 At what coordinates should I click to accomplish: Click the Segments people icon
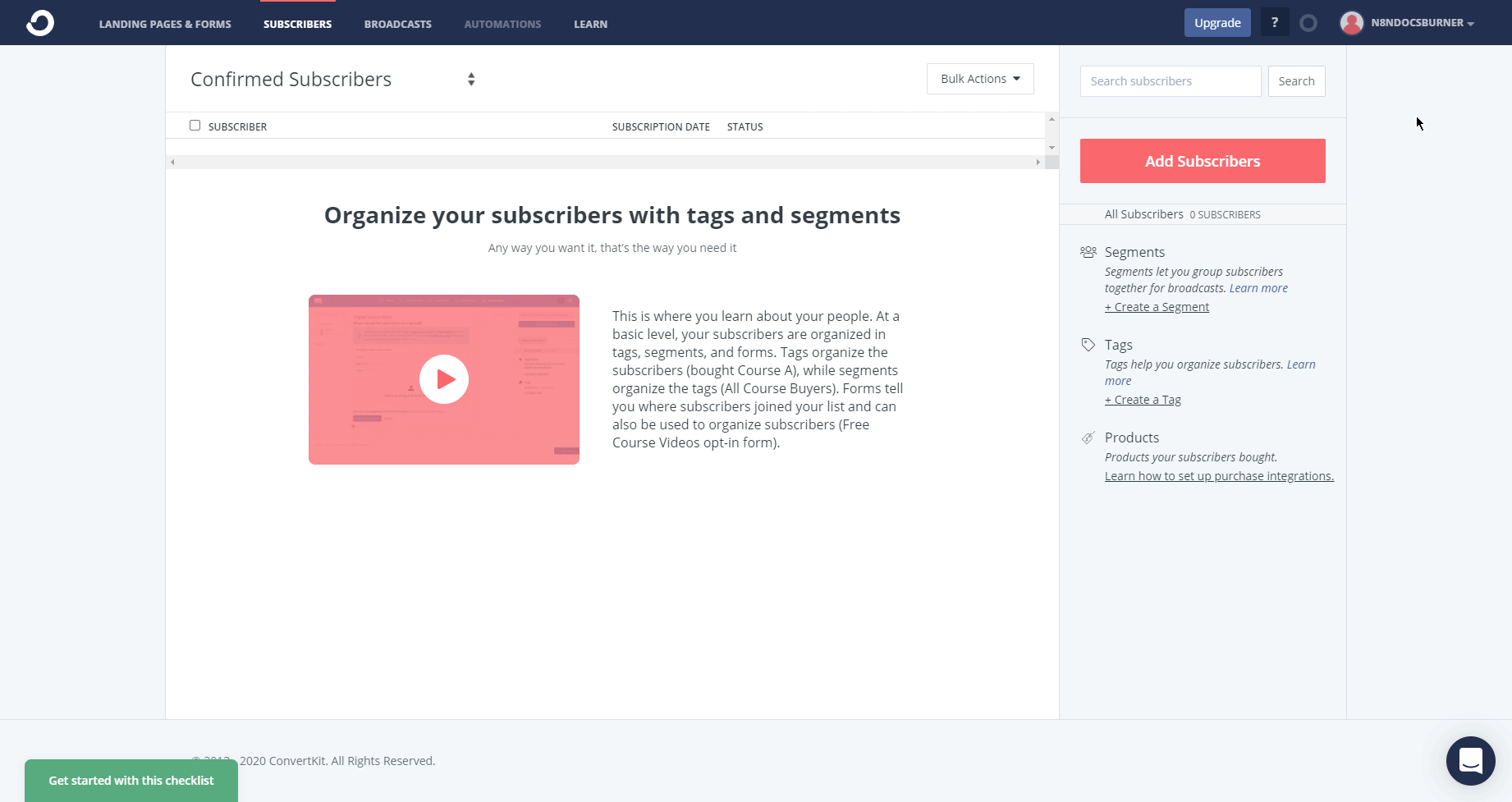[1088, 252]
